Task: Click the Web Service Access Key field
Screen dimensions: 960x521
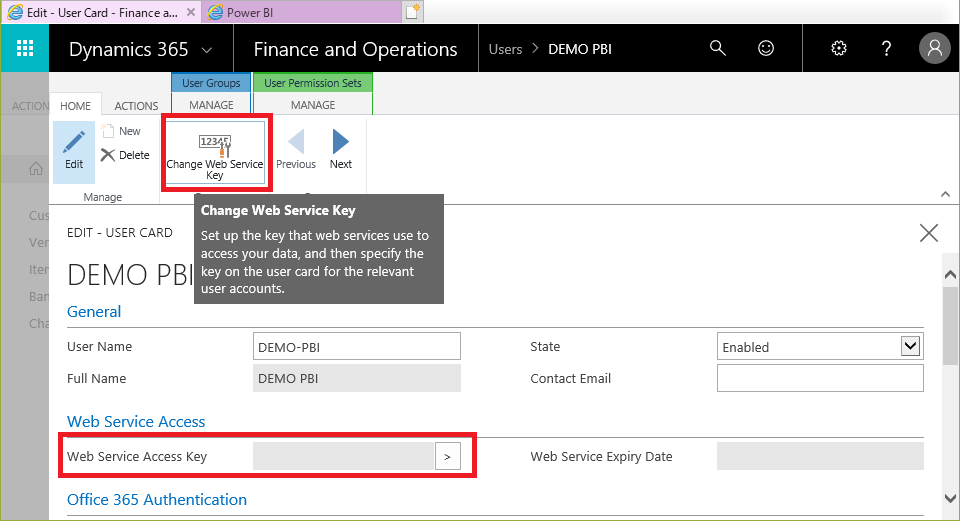Action: pos(343,457)
